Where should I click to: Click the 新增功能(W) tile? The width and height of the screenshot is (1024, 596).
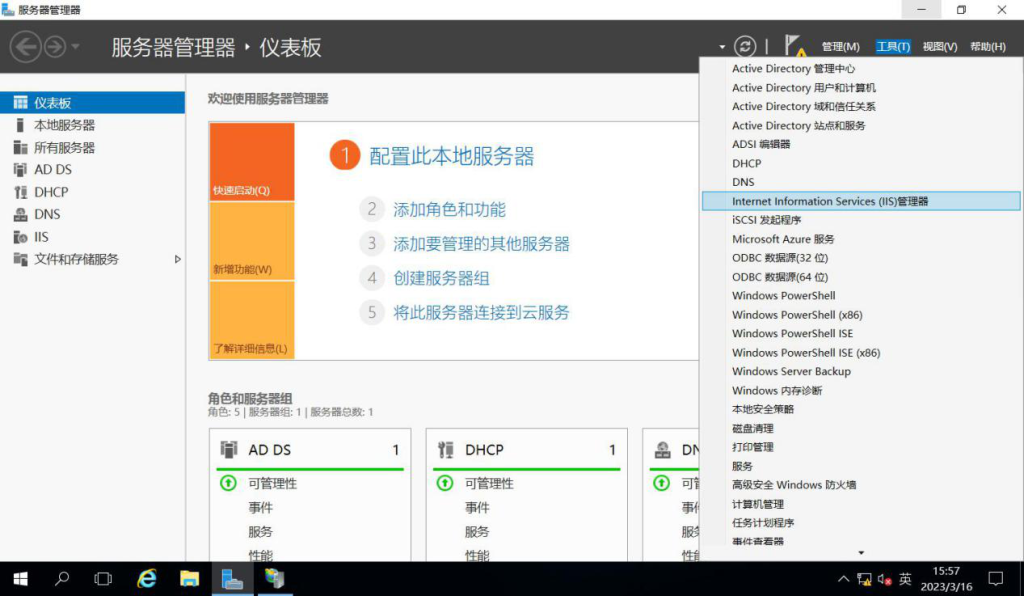(x=252, y=242)
